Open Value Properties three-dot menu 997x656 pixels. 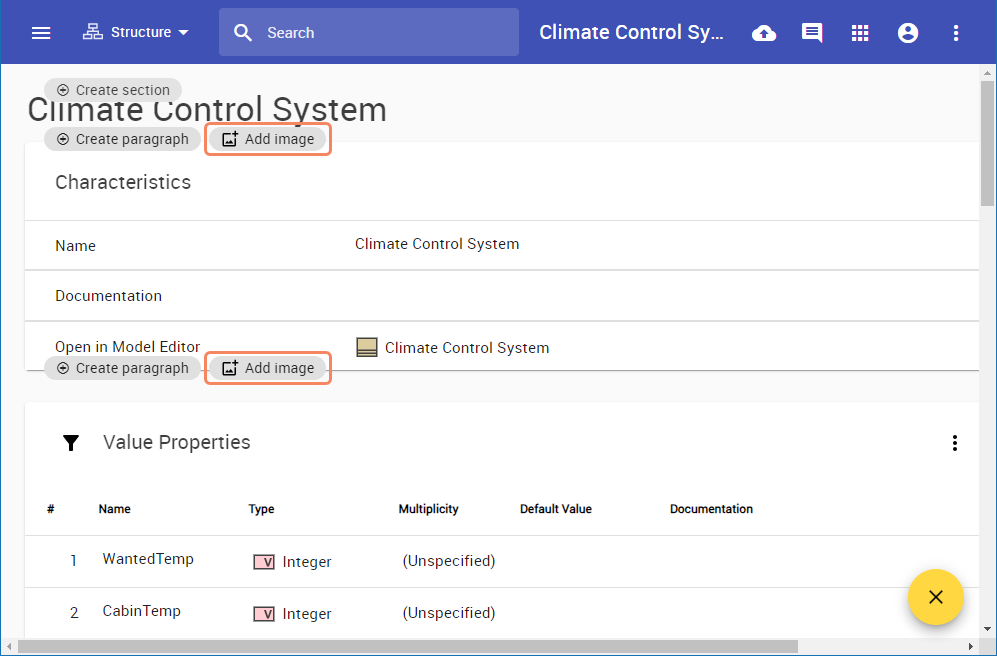pos(955,443)
